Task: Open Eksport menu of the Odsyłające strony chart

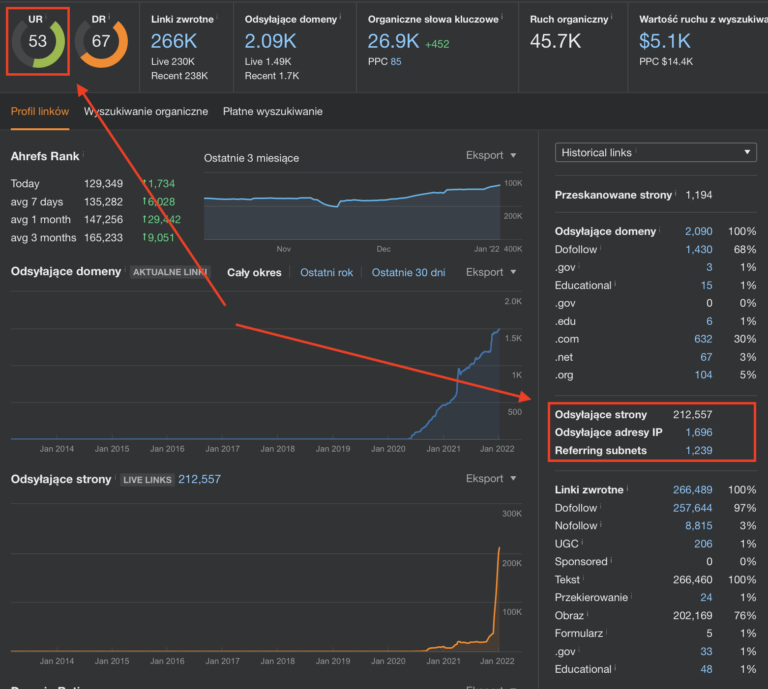Action: point(491,478)
